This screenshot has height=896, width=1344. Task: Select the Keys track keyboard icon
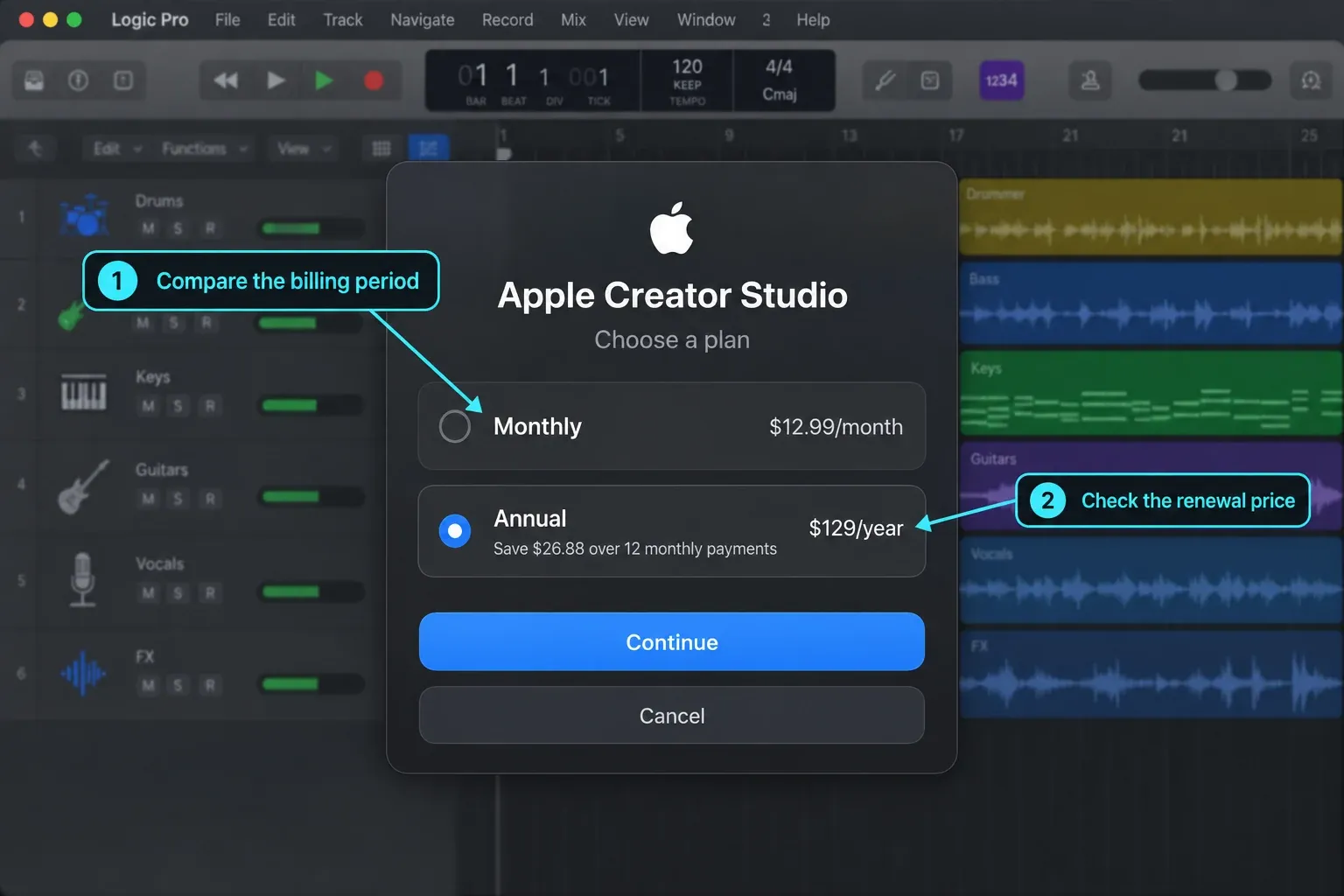84,393
